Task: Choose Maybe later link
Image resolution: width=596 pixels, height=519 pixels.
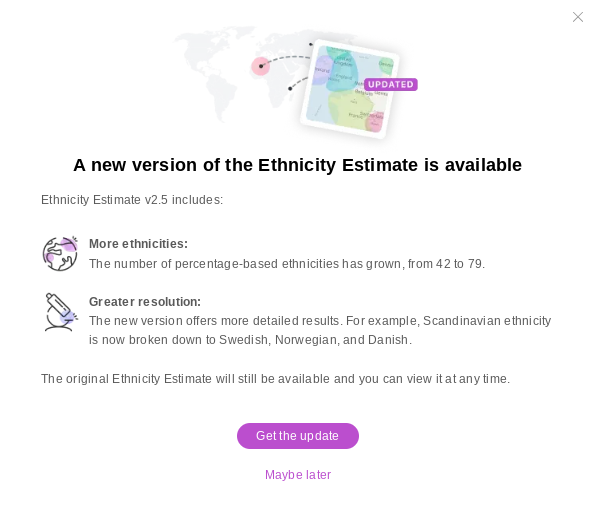Action: pyautogui.click(x=298, y=475)
